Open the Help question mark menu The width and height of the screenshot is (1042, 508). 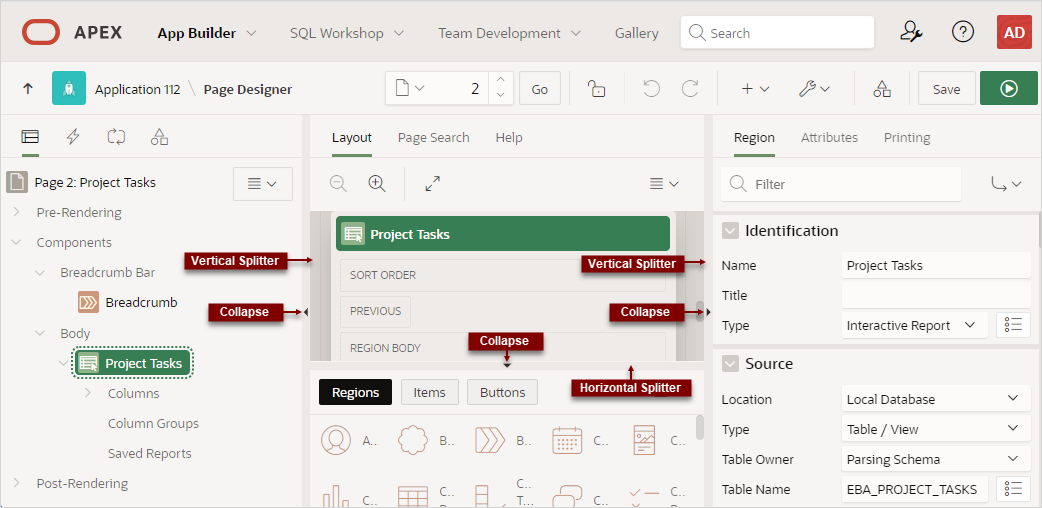click(x=962, y=32)
